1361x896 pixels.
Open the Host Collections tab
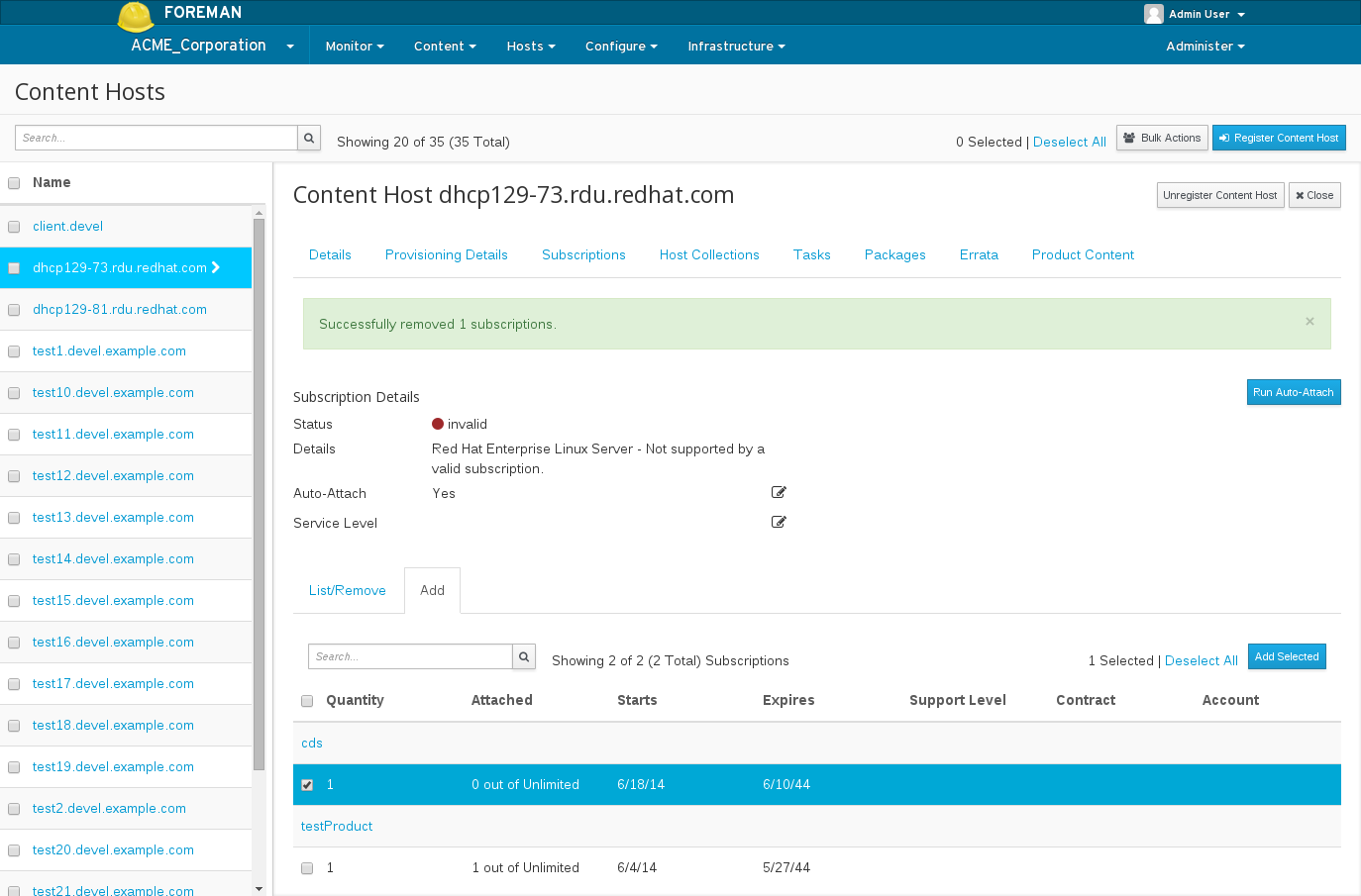pyautogui.click(x=709, y=254)
